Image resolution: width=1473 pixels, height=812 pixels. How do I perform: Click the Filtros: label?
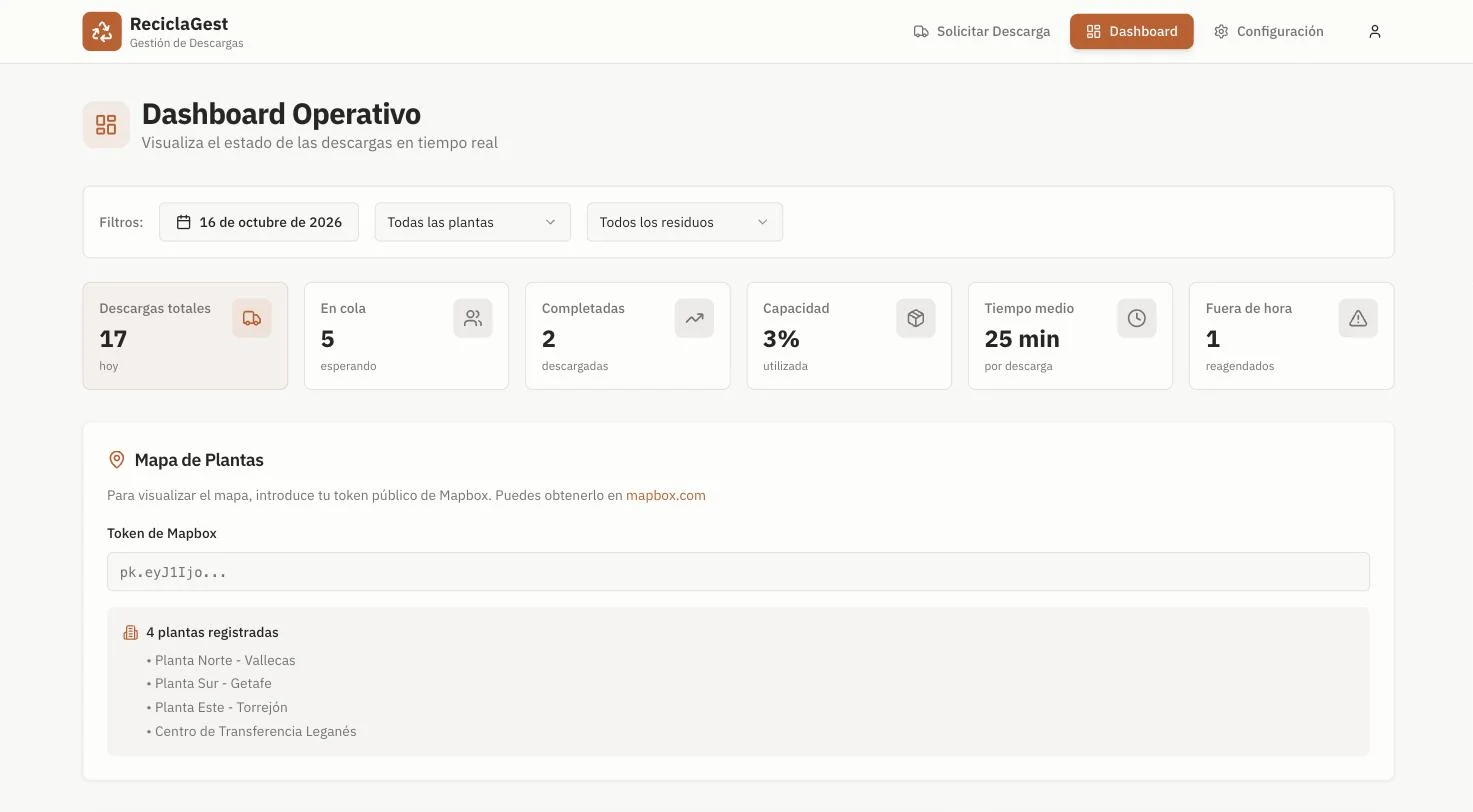[121, 222]
